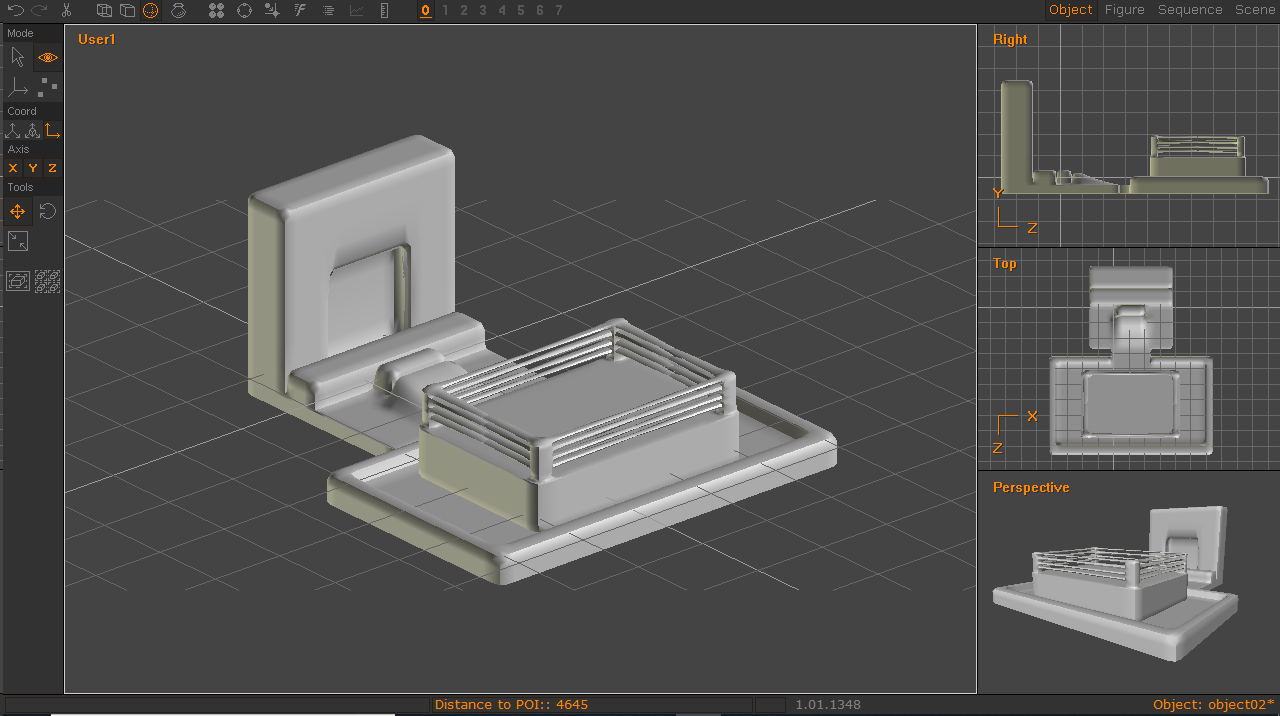
Task: Toggle the X axis constraint
Action: click(13, 168)
